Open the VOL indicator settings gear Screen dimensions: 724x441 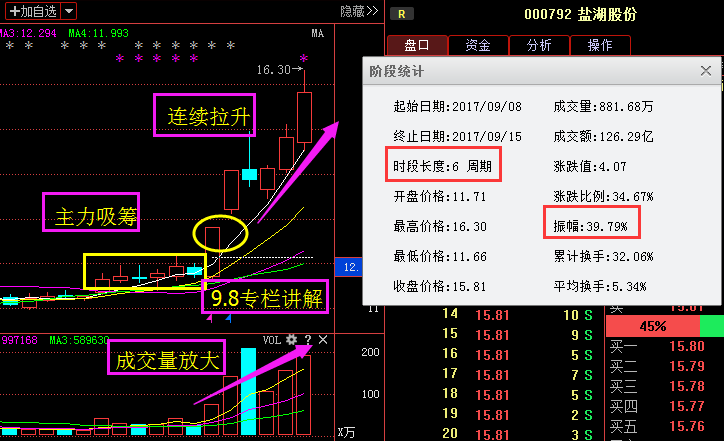tap(292, 340)
